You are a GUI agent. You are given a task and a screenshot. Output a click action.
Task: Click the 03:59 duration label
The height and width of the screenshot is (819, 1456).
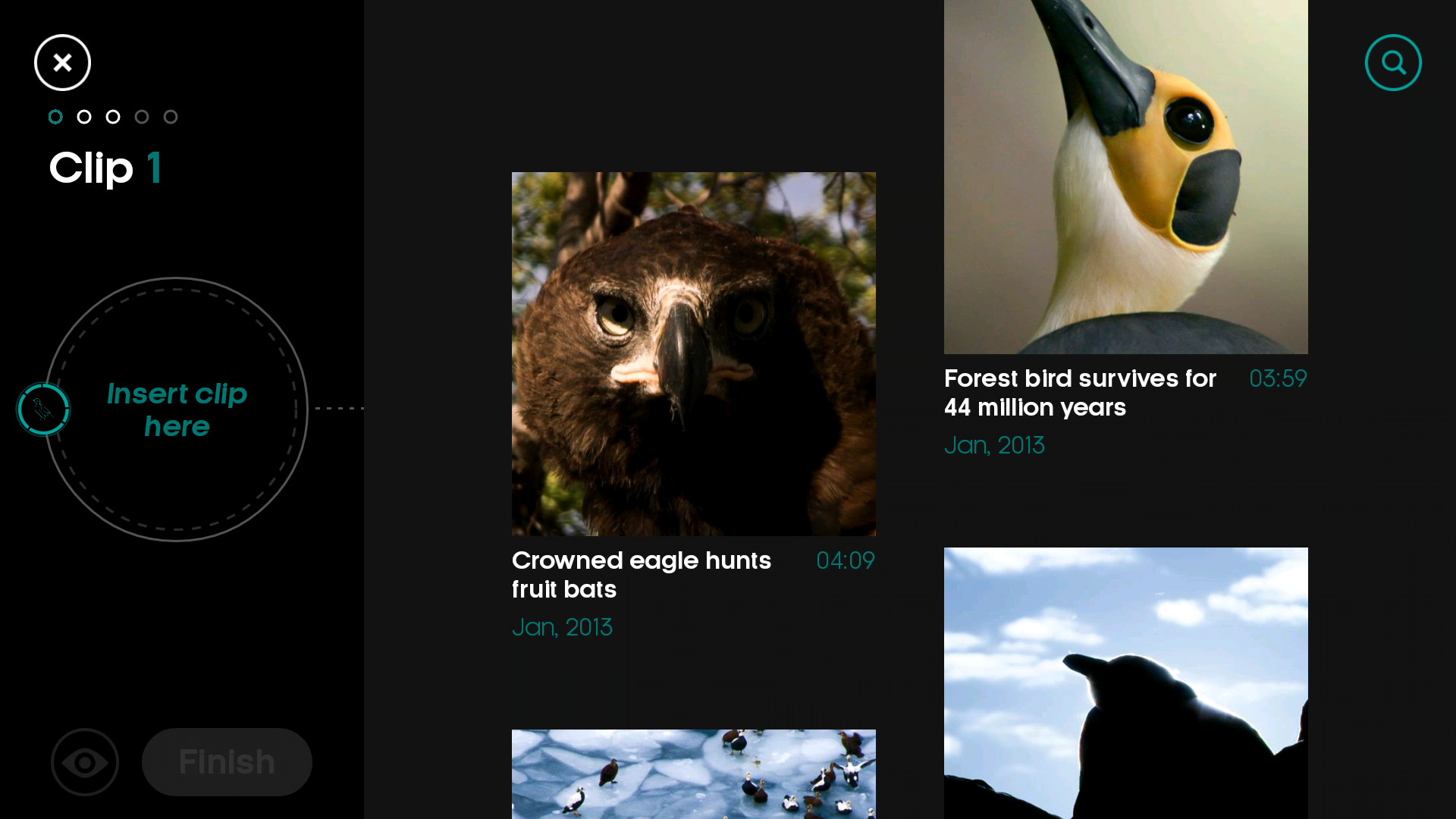(1278, 378)
